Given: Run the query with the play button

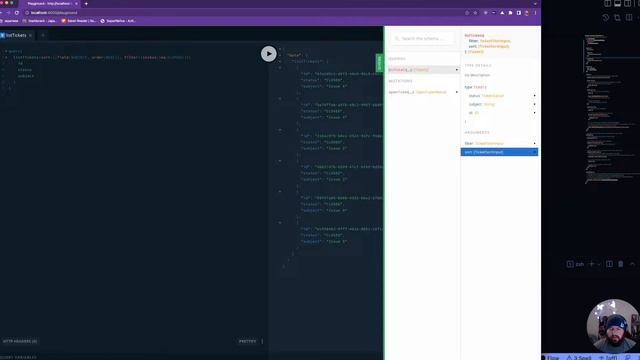Looking at the screenshot, I should (269, 54).
